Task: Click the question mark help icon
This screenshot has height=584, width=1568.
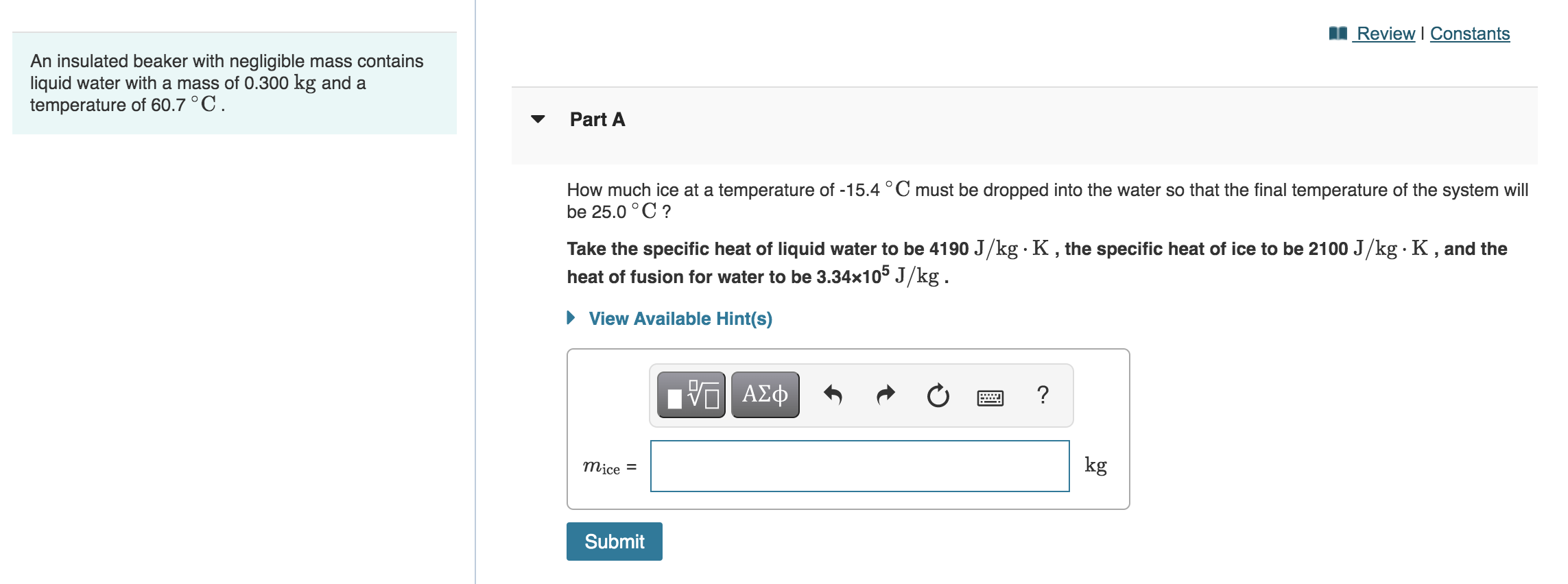Action: pos(1043,395)
